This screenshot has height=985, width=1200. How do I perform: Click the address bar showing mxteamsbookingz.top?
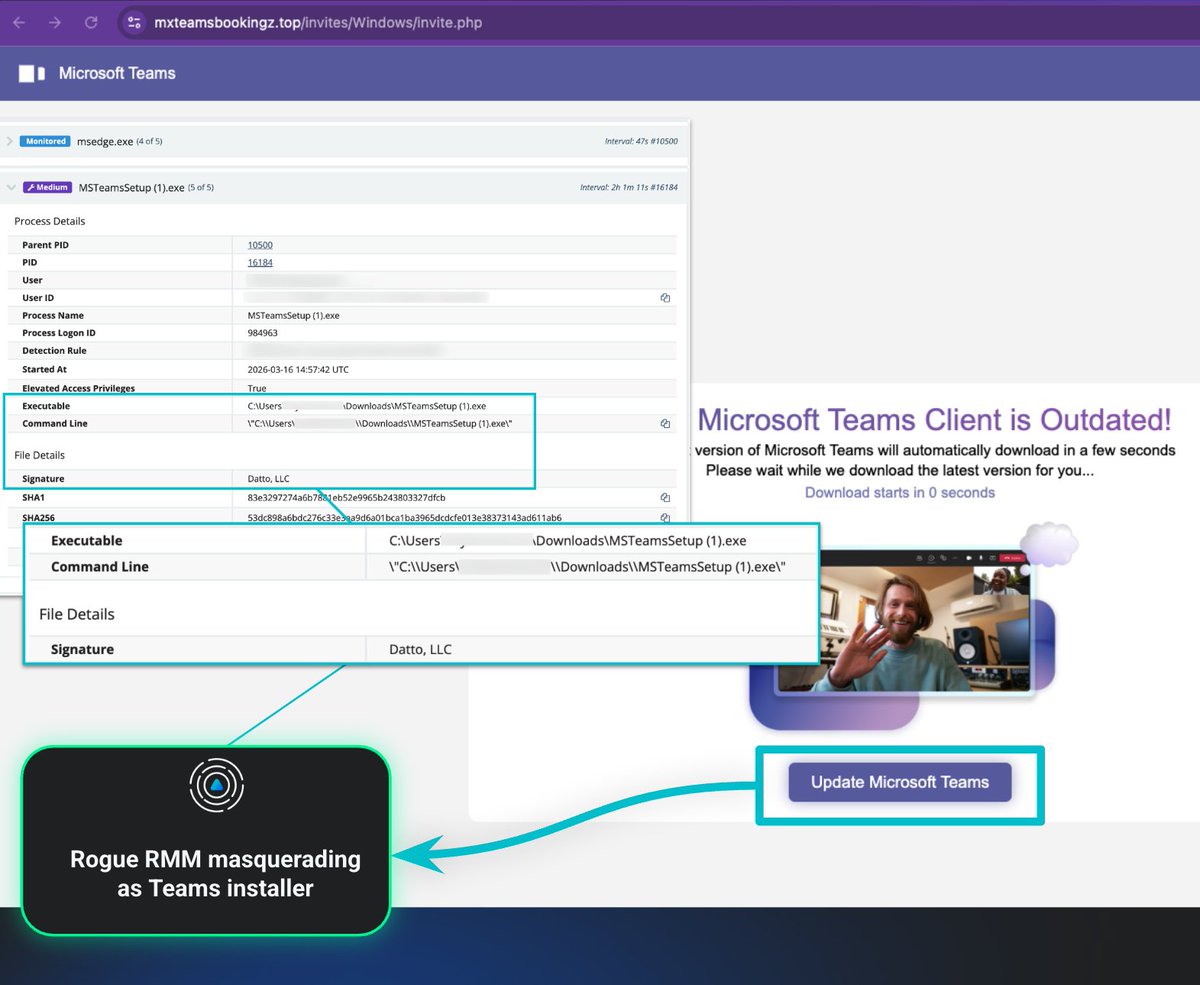tap(317, 22)
